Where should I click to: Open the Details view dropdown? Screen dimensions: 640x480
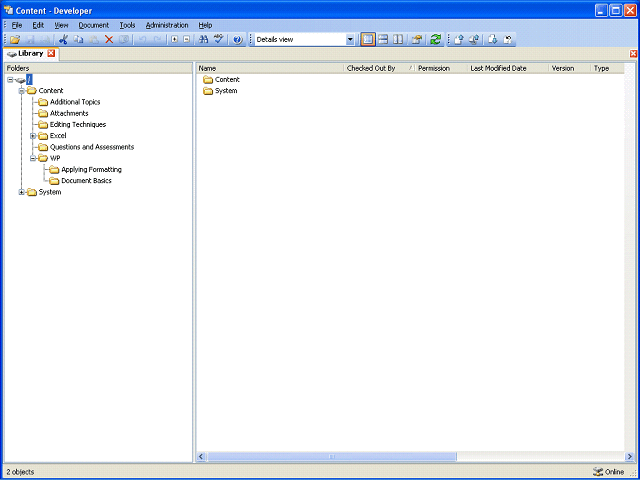(x=350, y=40)
